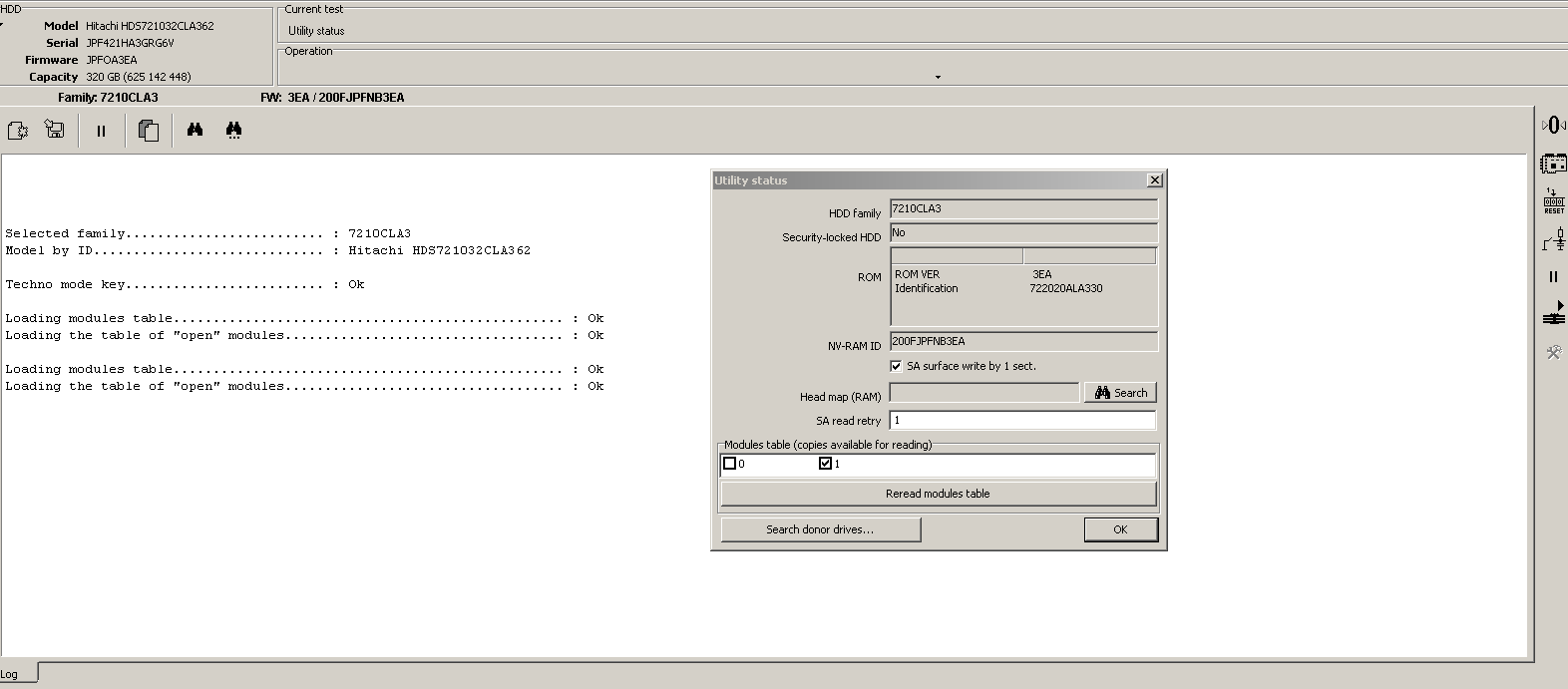Switch to the Log tab
Image resolution: width=1568 pixels, height=689 pixels.
coord(18,674)
